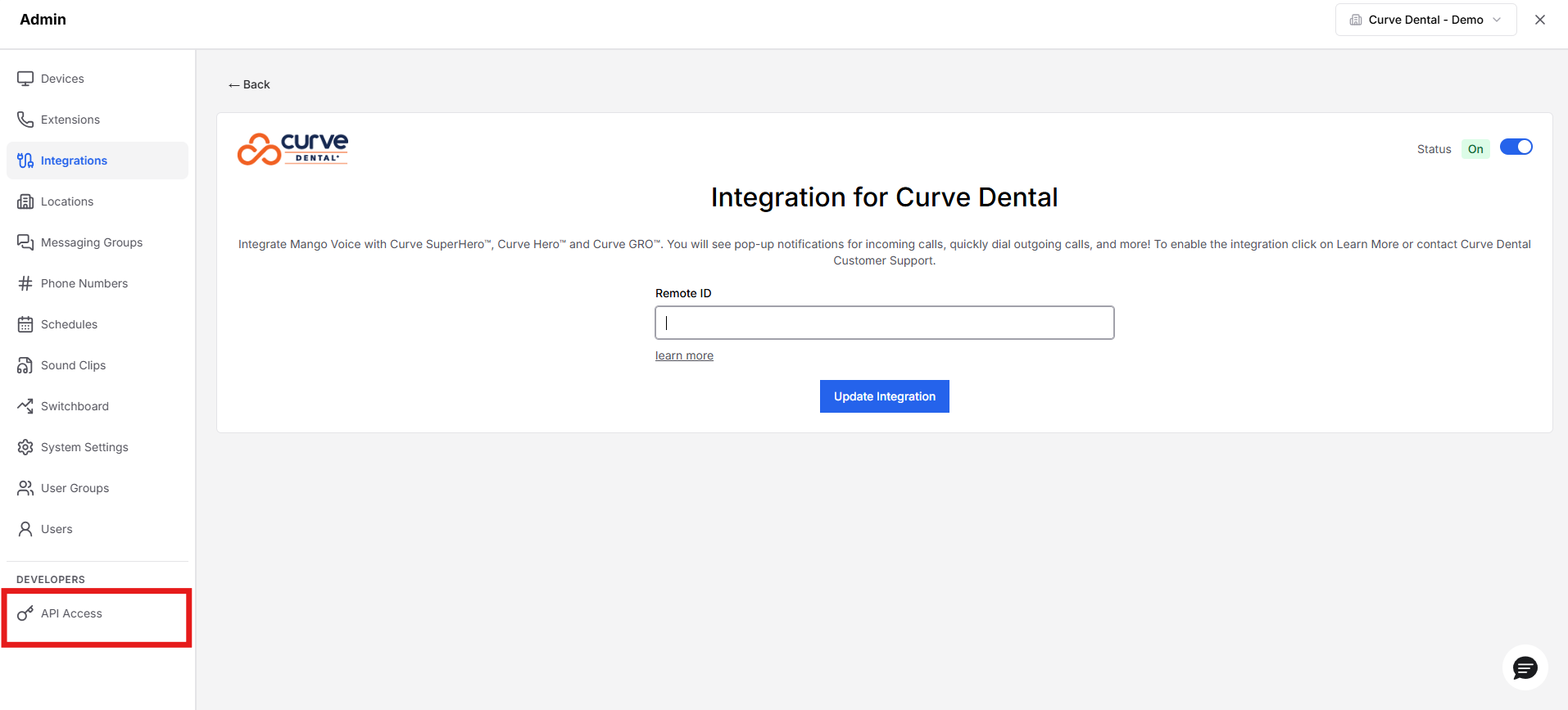
Task: Open the System Settings menu label
Action: [84, 447]
